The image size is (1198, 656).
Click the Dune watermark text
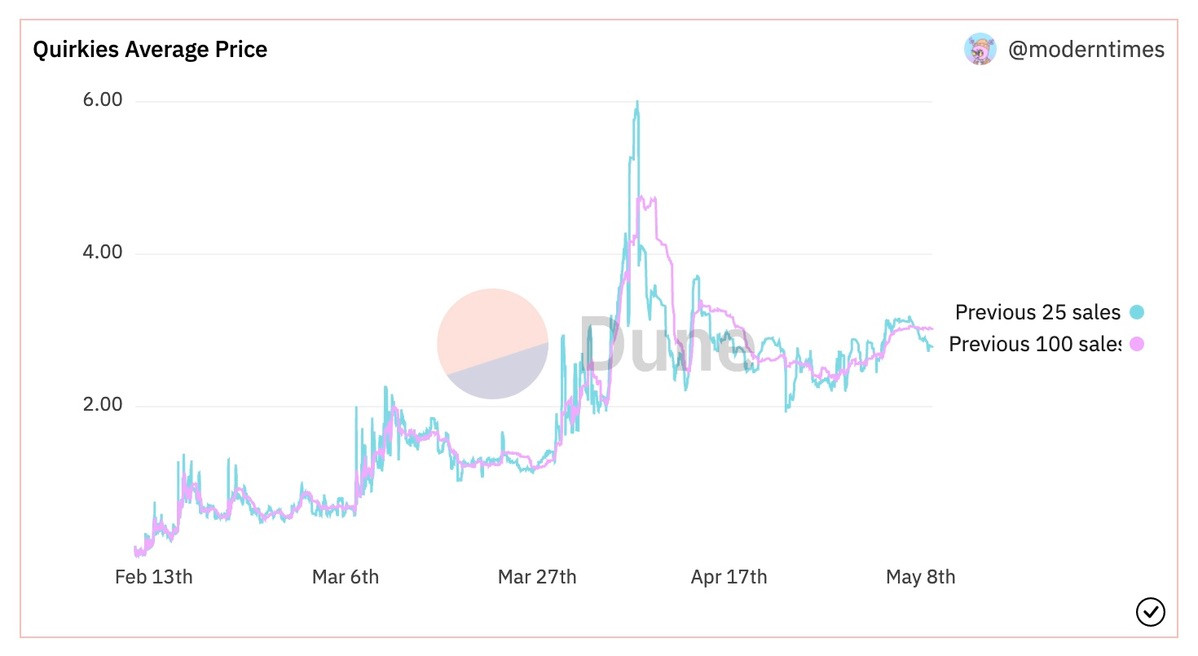[x=665, y=345]
